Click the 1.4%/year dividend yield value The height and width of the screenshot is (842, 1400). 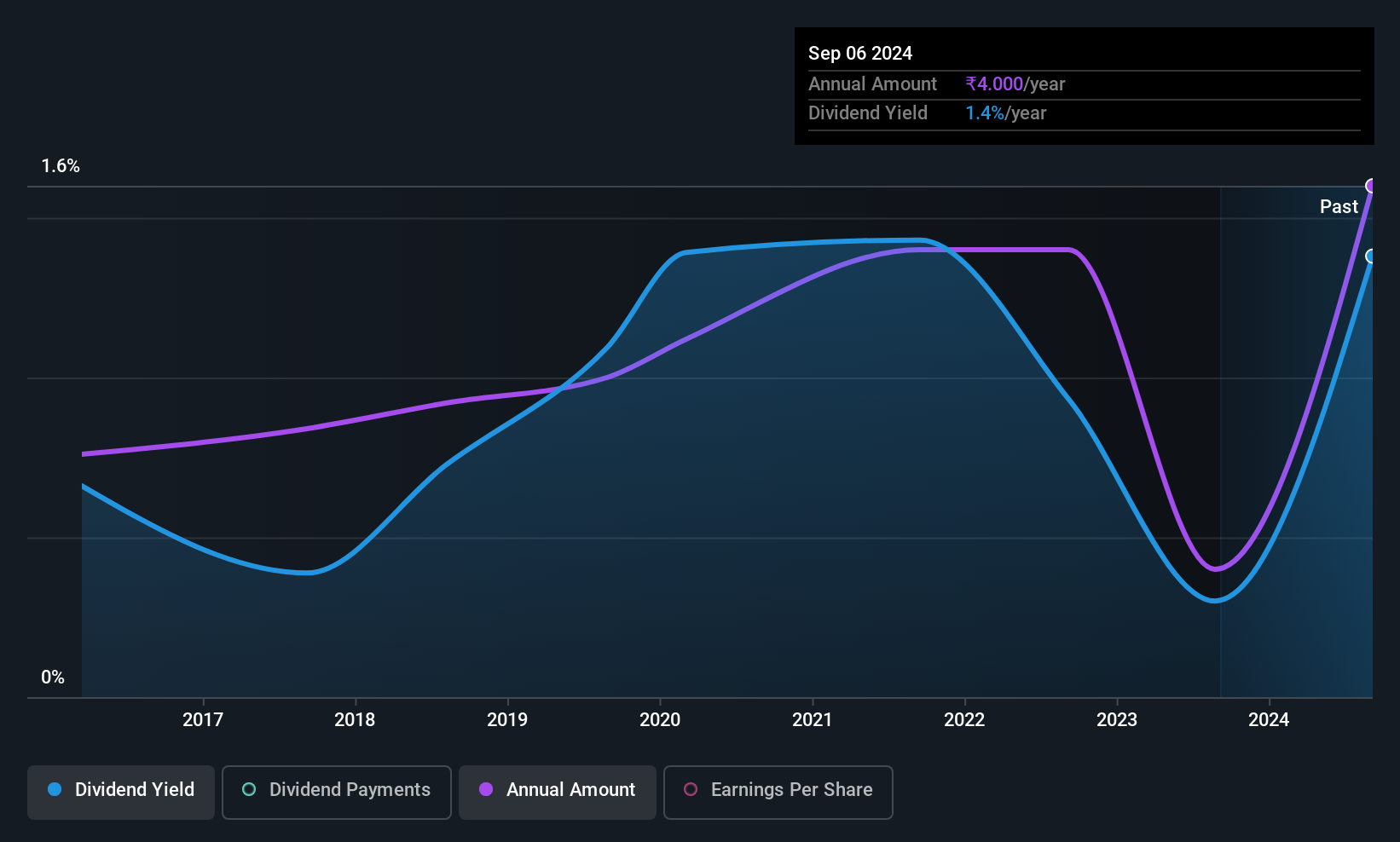coord(1006,112)
